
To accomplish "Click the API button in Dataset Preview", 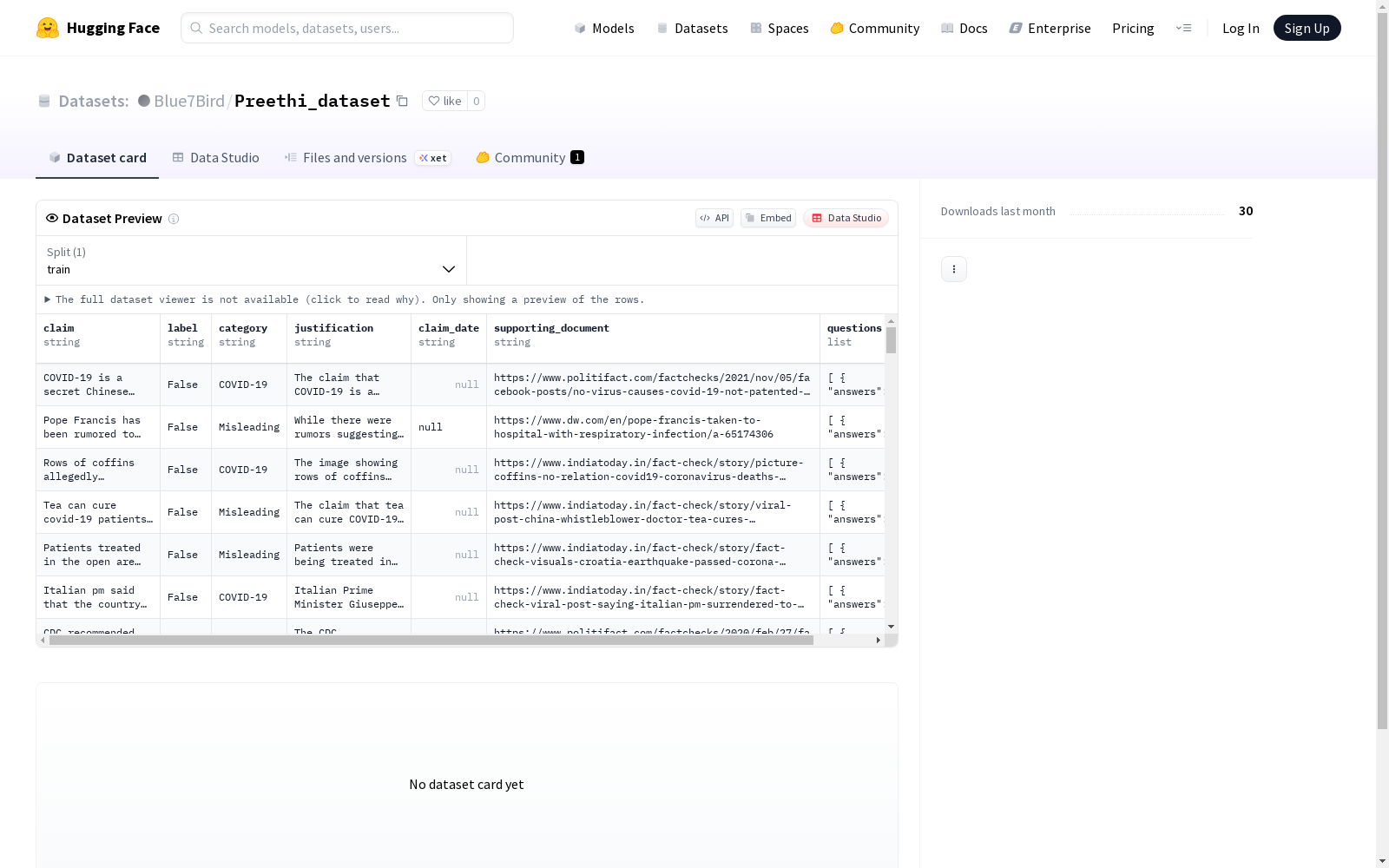I will (714, 218).
